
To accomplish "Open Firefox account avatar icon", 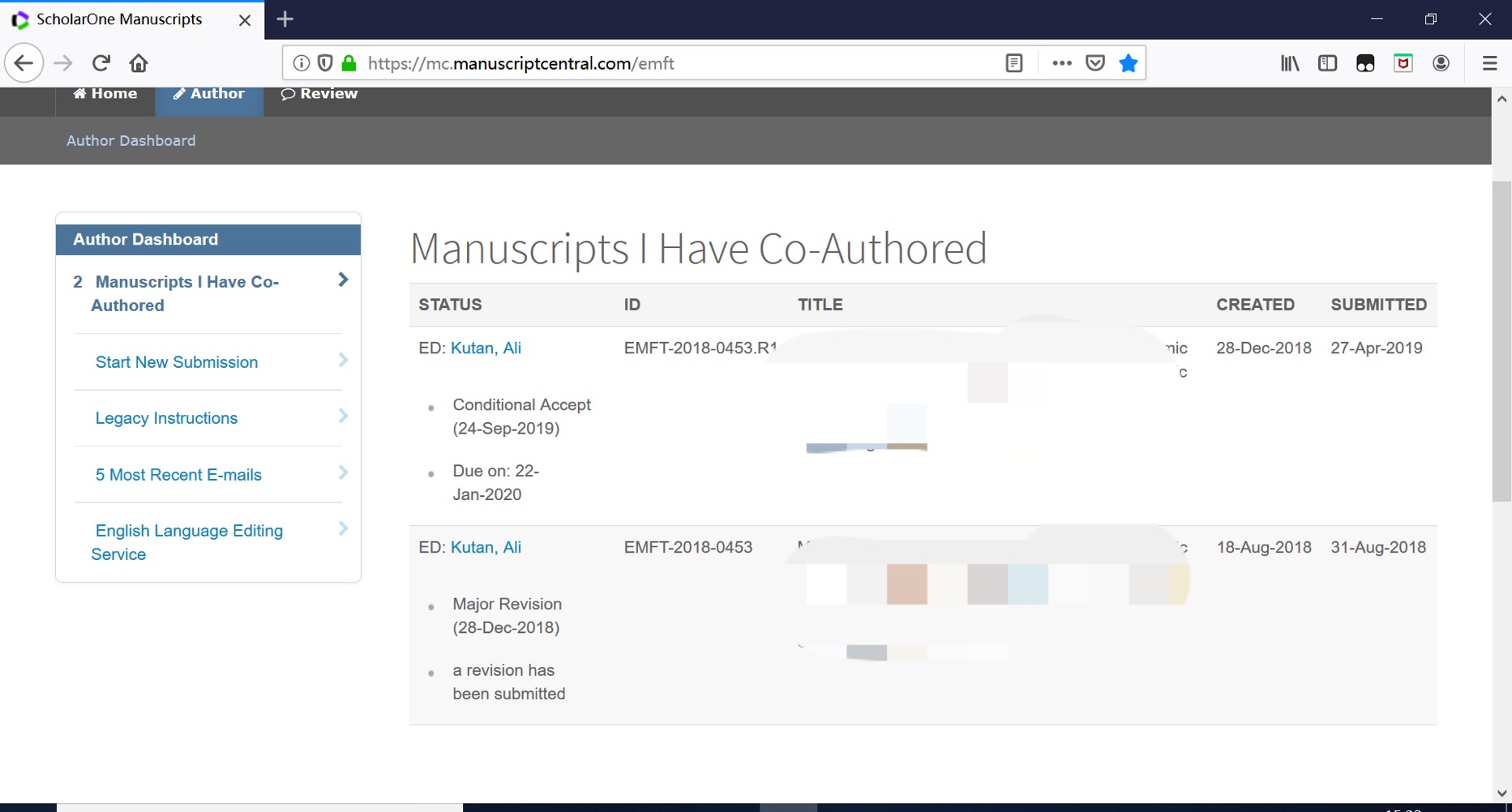I will [x=1441, y=63].
